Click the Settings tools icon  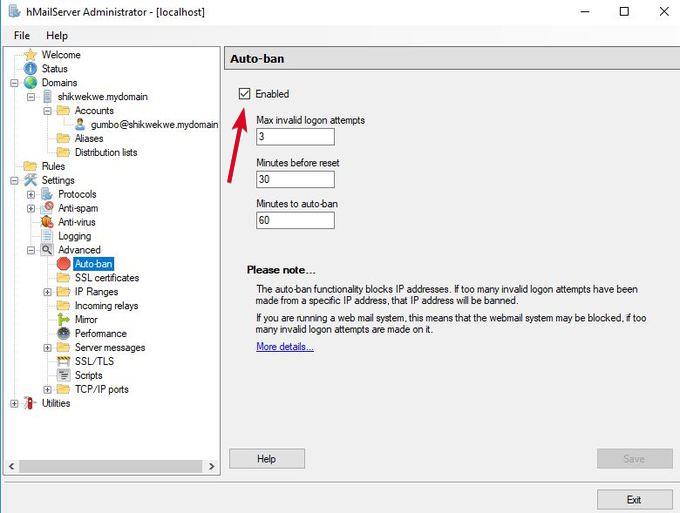coord(30,180)
